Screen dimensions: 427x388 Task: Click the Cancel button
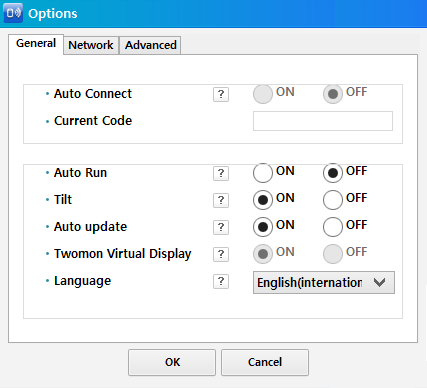pos(265,362)
